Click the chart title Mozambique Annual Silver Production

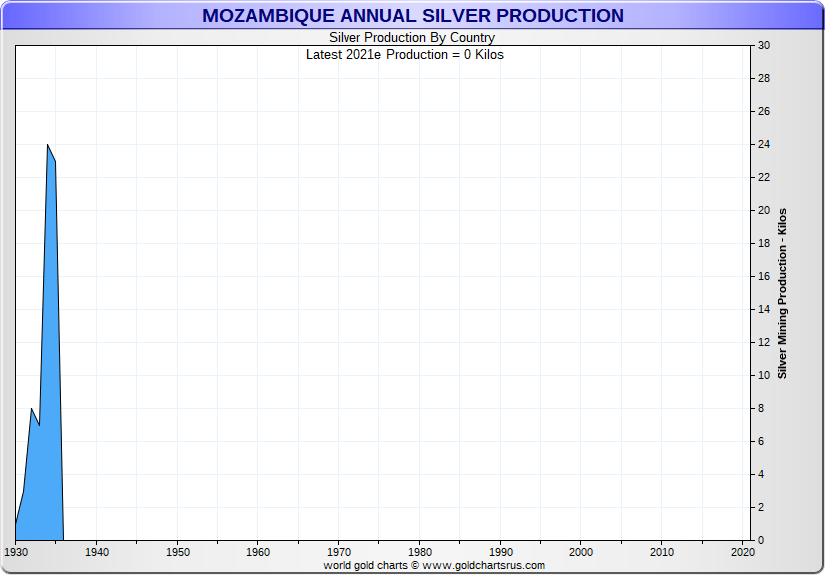click(x=412, y=16)
